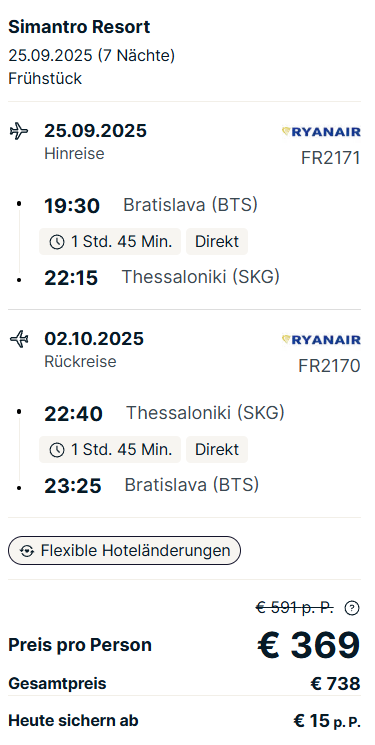Click the outbound Direkt badge

(217, 242)
